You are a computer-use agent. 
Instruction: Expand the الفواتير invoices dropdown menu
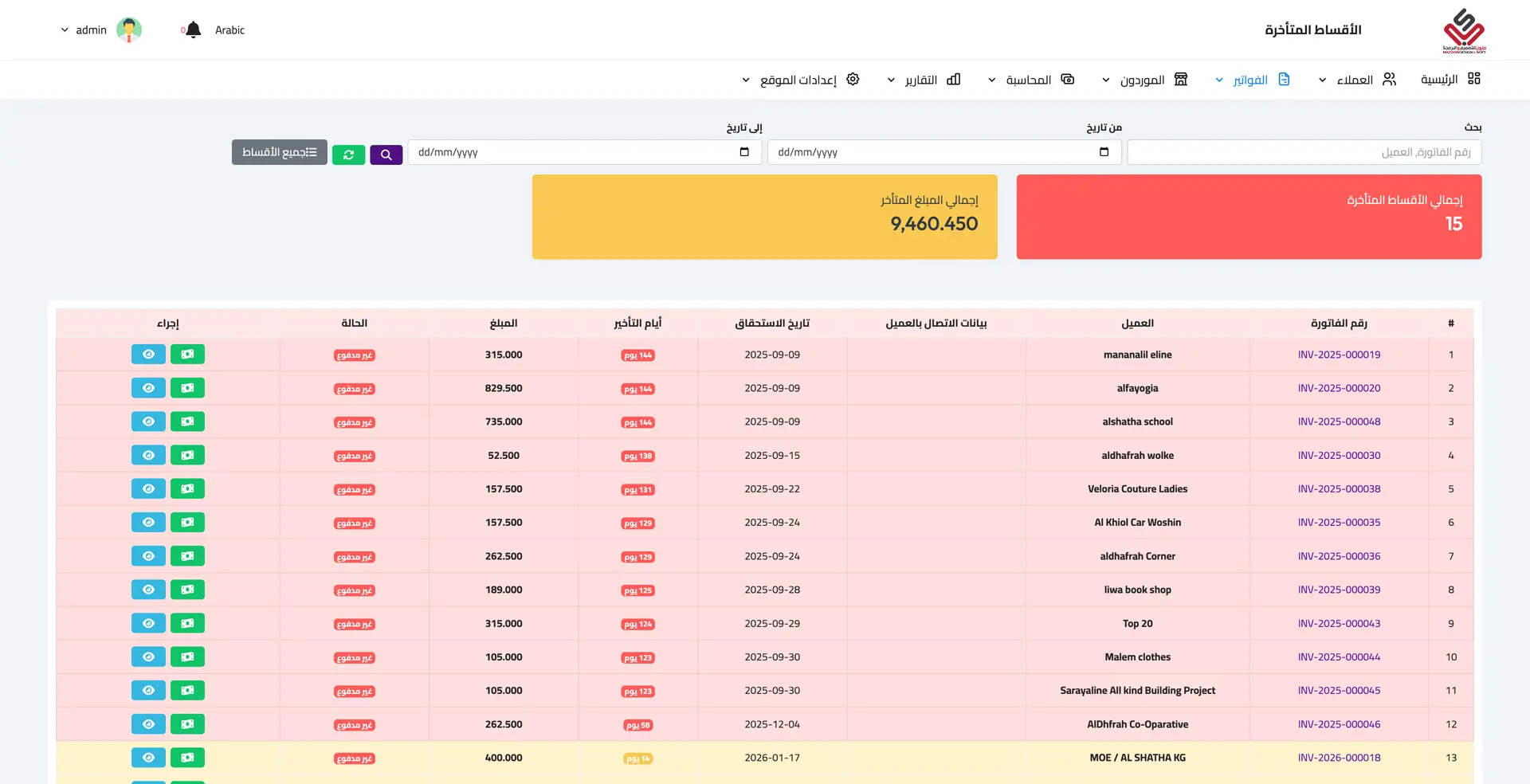(x=1251, y=80)
